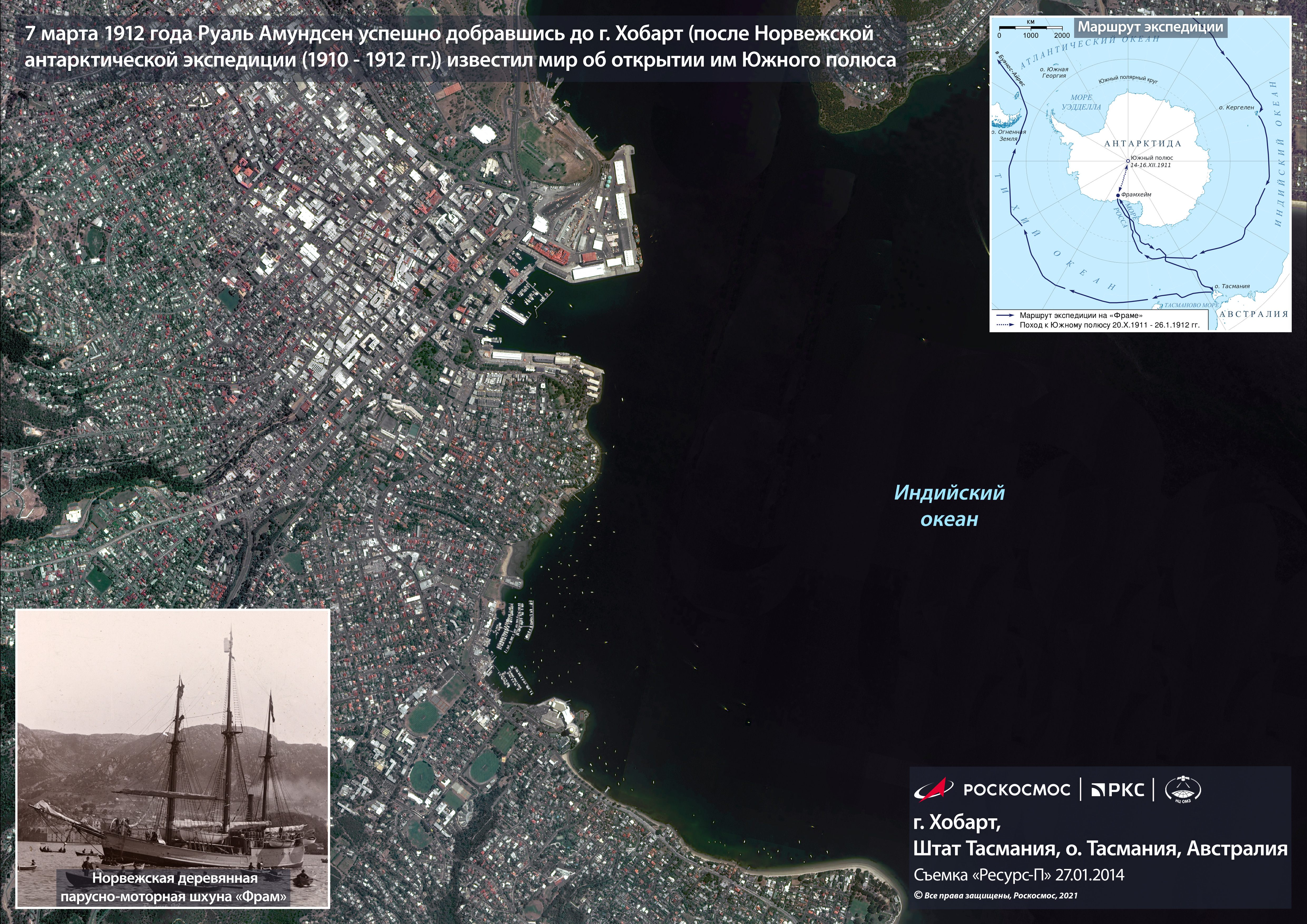Click the solid arrow legend for «Фрам» route
Screen dimensions: 1307x924
click(1005, 315)
